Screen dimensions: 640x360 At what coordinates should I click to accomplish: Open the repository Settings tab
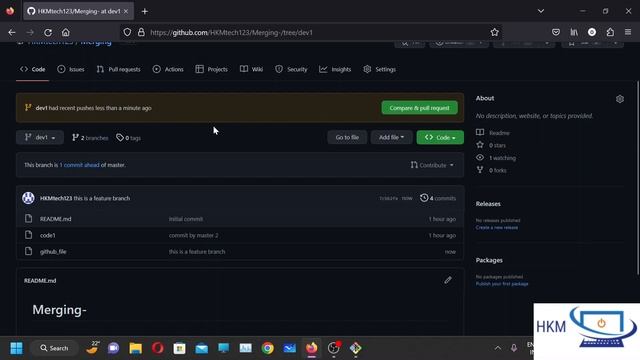coord(380,69)
